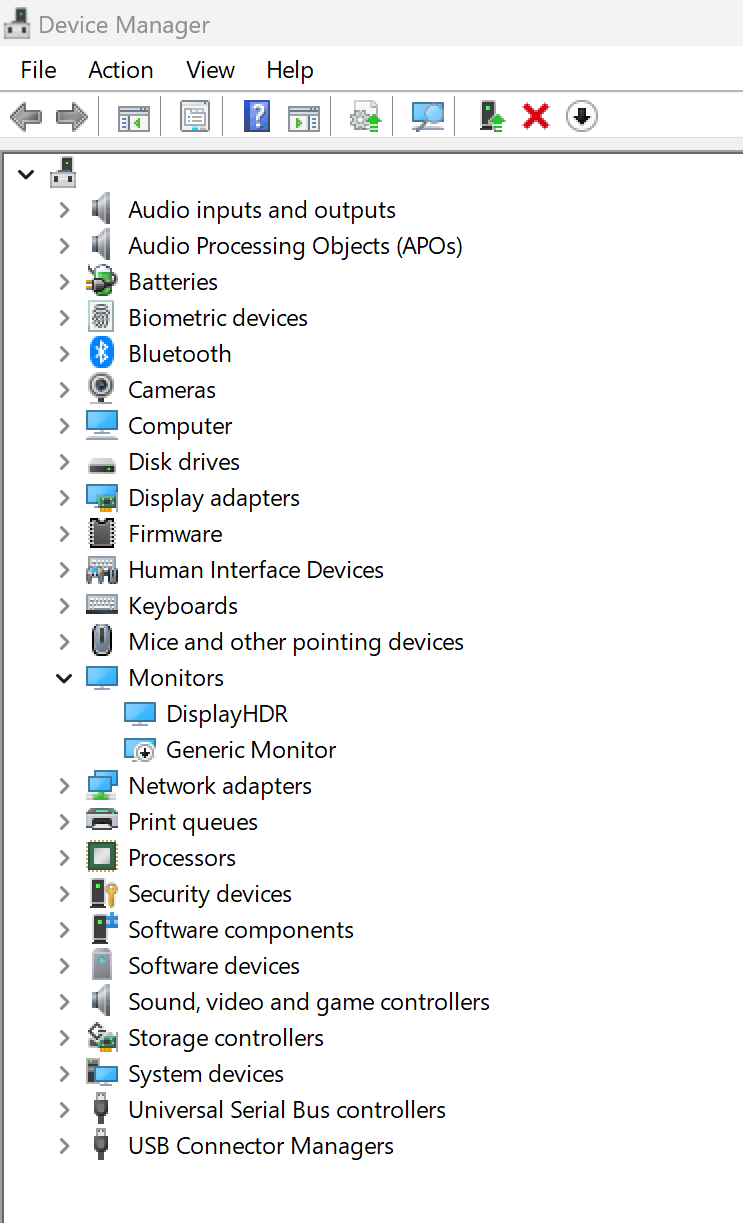Viewport: 743px width, 1223px height.
Task: Toggle the console tree toolbar icon
Action: tap(134, 117)
